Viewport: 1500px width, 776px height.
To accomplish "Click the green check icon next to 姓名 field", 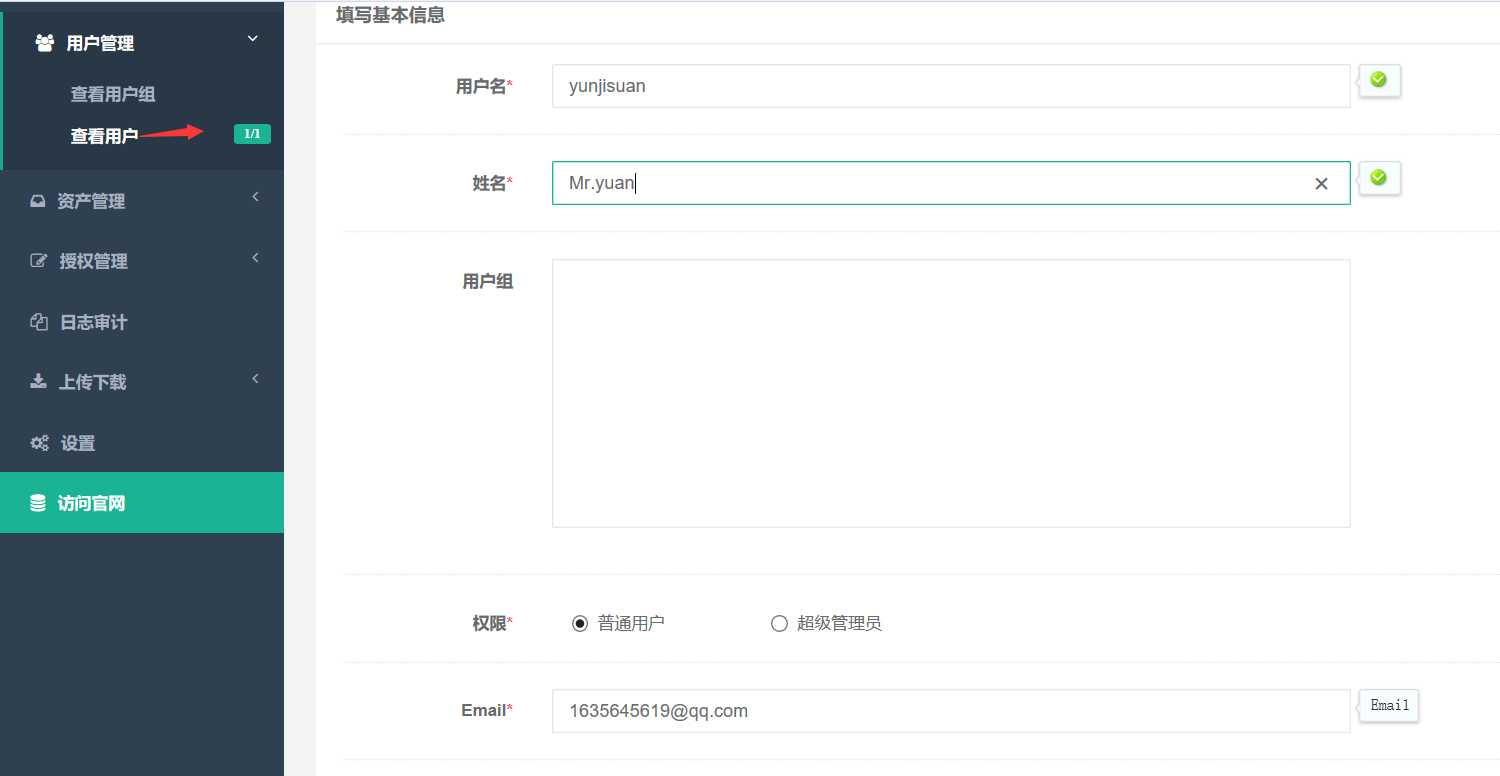I will click(1378, 177).
